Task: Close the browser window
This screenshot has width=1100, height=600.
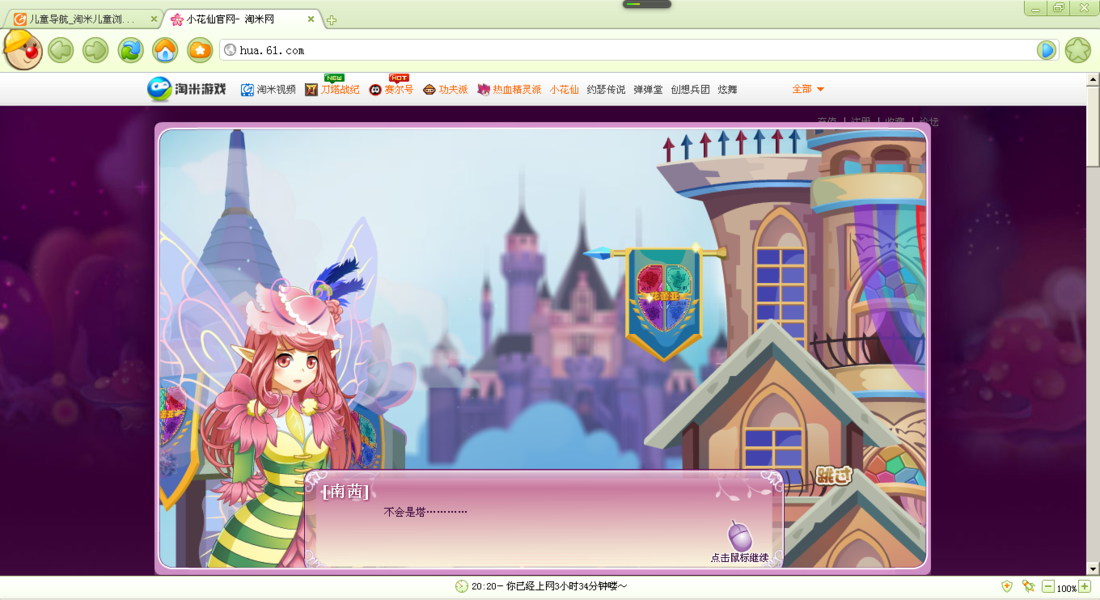Action: (x=1084, y=8)
